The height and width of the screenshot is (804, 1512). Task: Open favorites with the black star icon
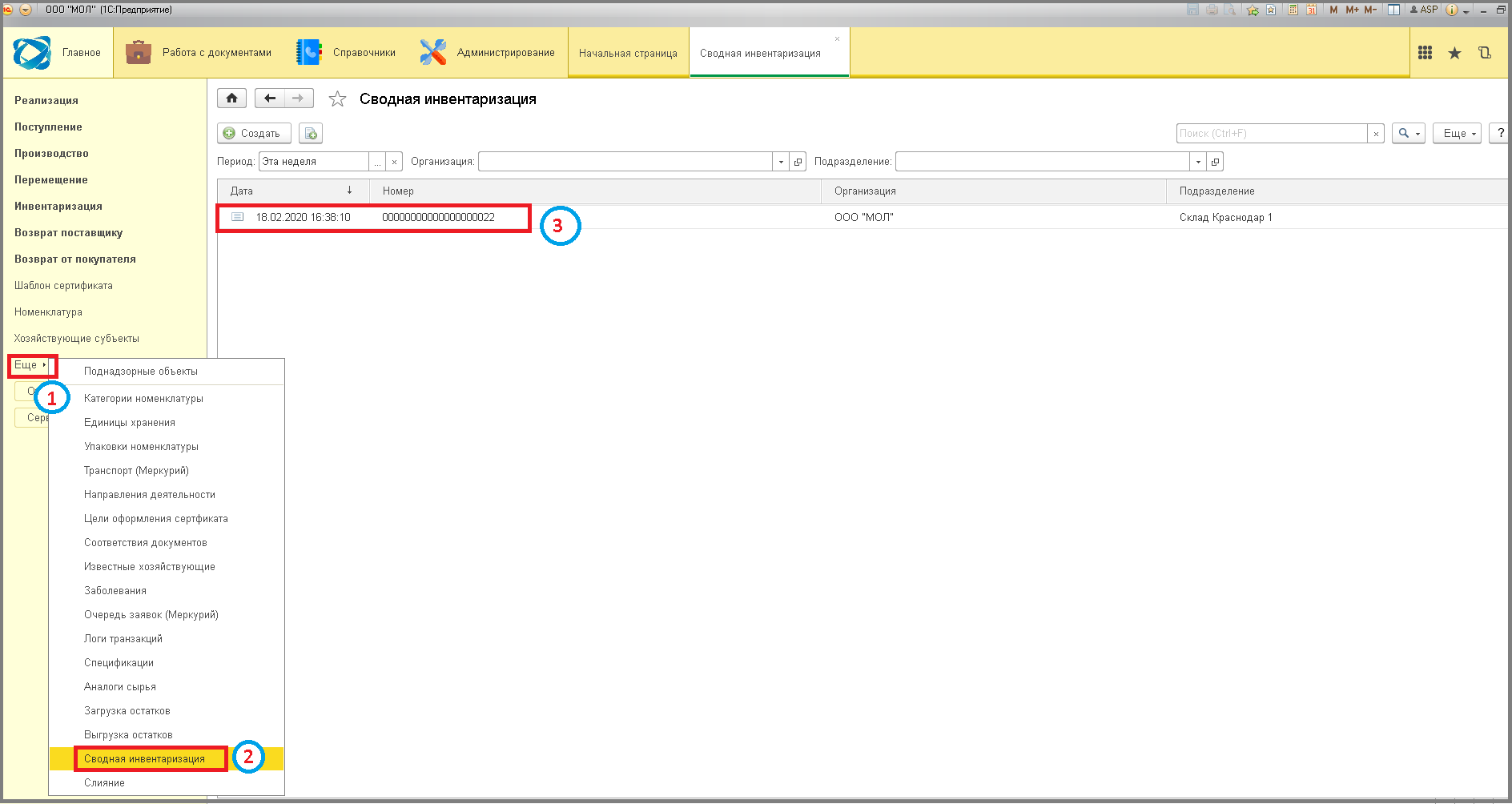[x=1454, y=53]
